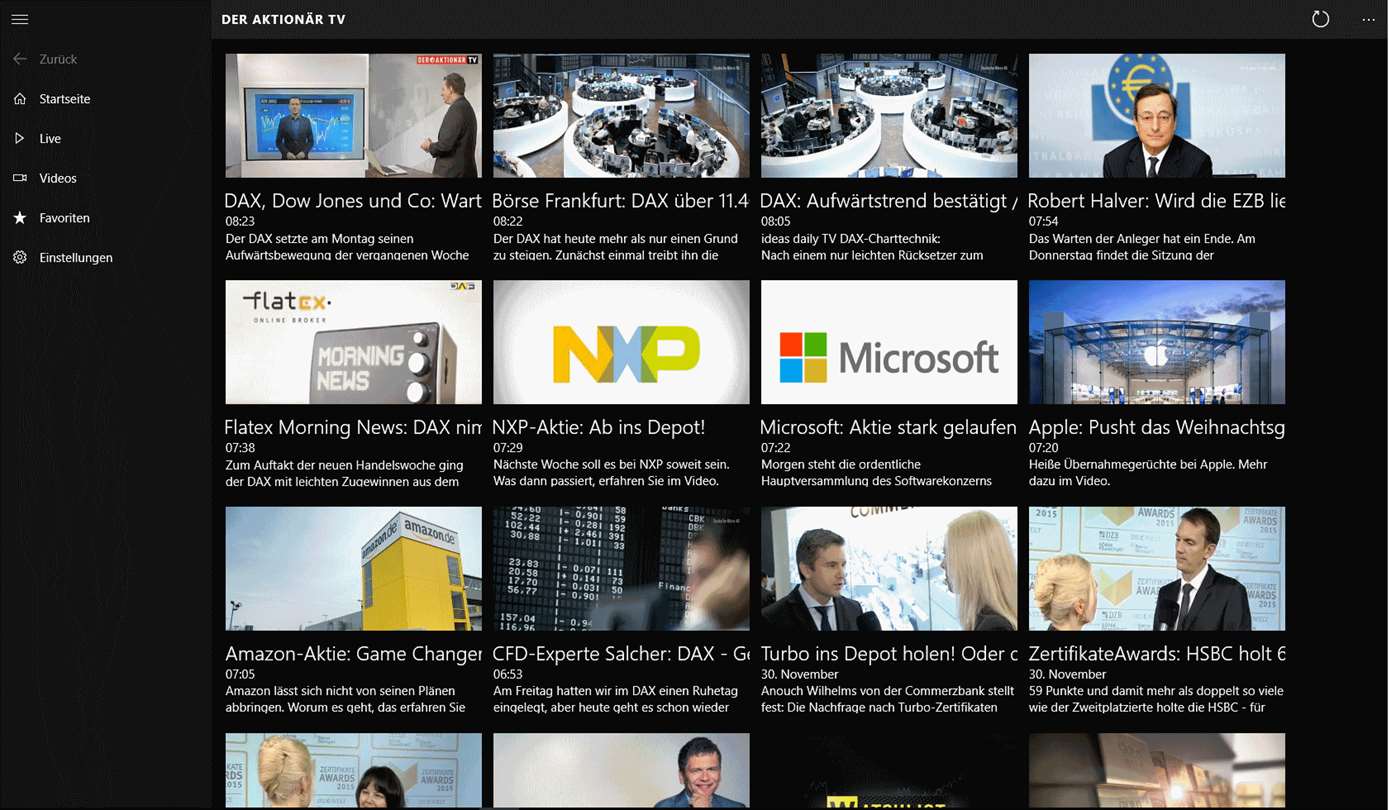The height and width of the screenshot is (810, 1389).
Task: Click 'Das Warten der Anleger' description
Action: (x=1142, y=247)
